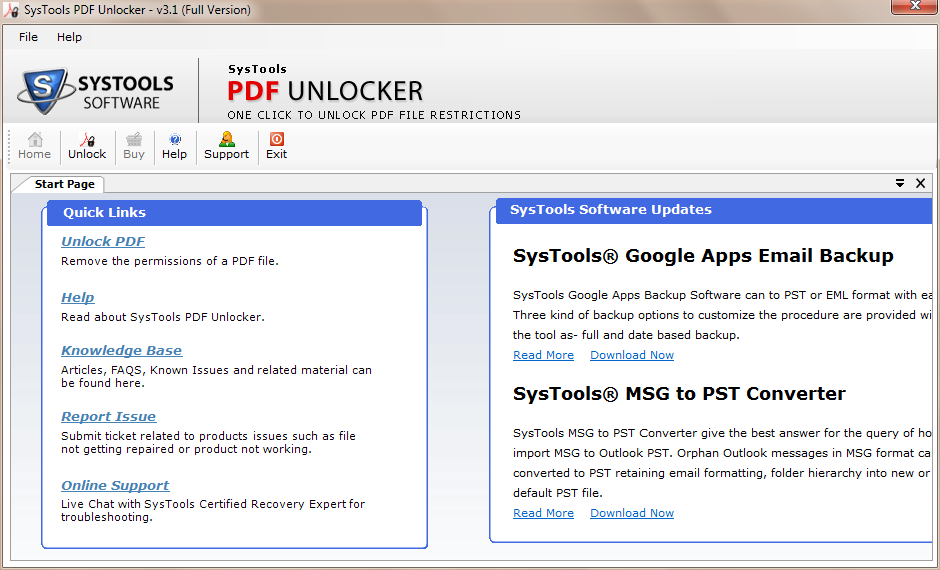Screen dimensions: 940x570
Task: Close the Start Page panel
Action: tap(921, 183)
